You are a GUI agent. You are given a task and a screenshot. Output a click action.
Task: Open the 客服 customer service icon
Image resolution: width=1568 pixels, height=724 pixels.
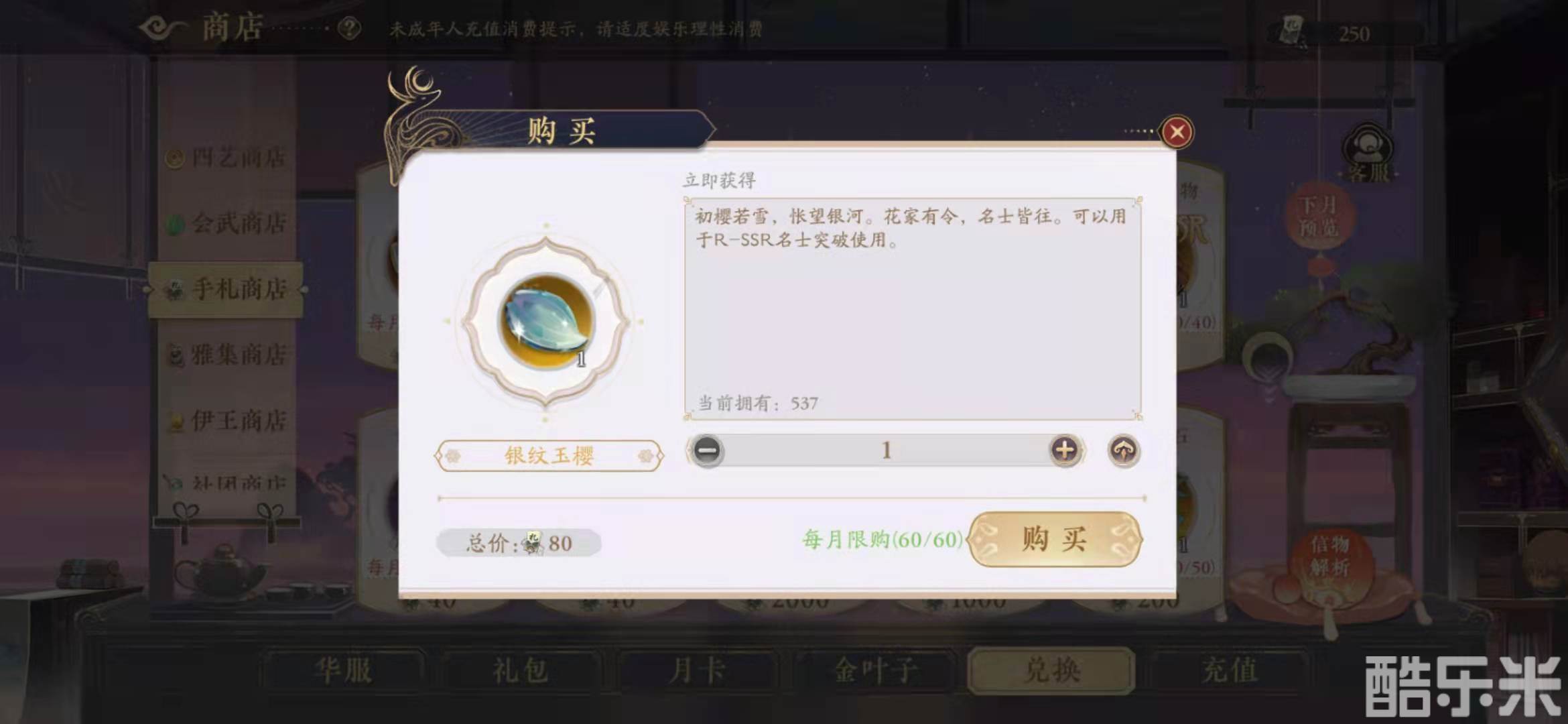[1368, 153]
